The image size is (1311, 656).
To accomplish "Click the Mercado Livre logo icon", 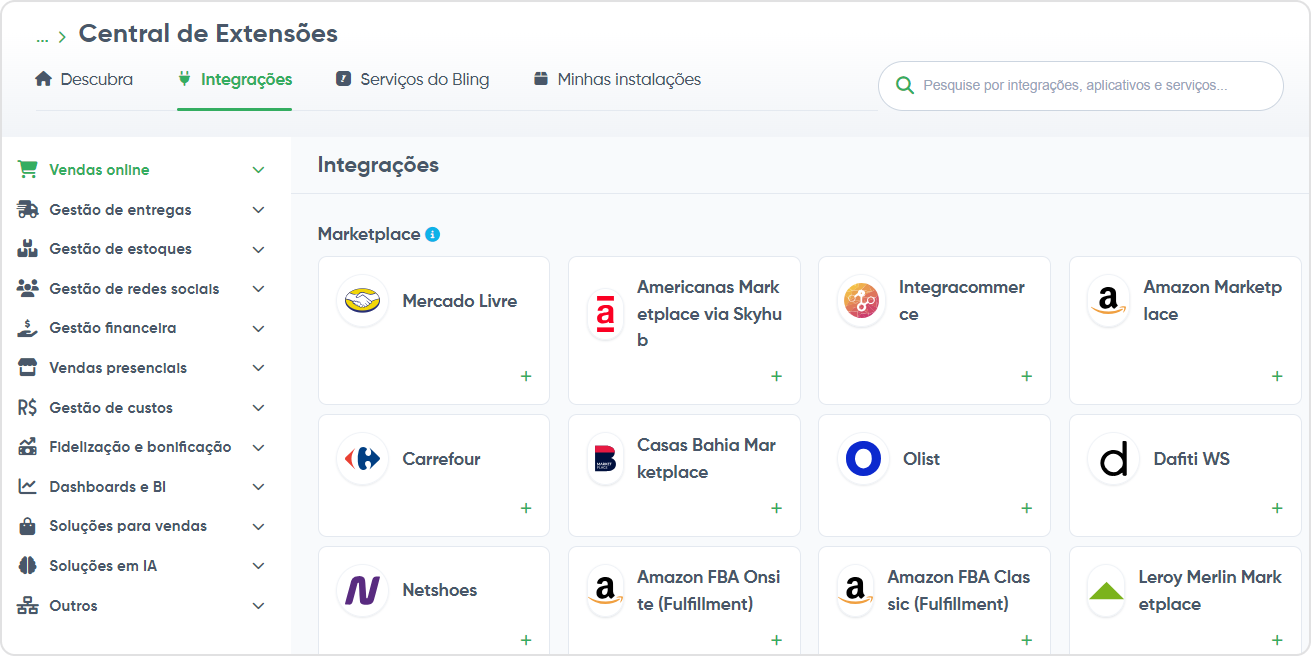I will pos(362,301).
